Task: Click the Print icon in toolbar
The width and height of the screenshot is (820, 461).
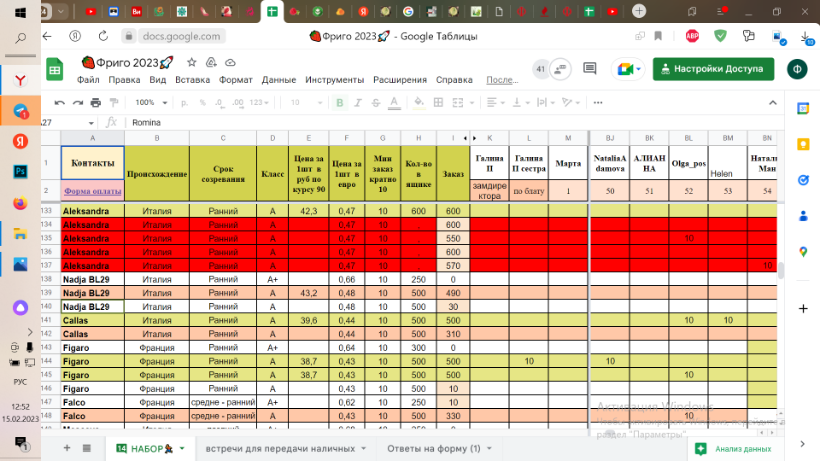Action: tap(96, 102)
